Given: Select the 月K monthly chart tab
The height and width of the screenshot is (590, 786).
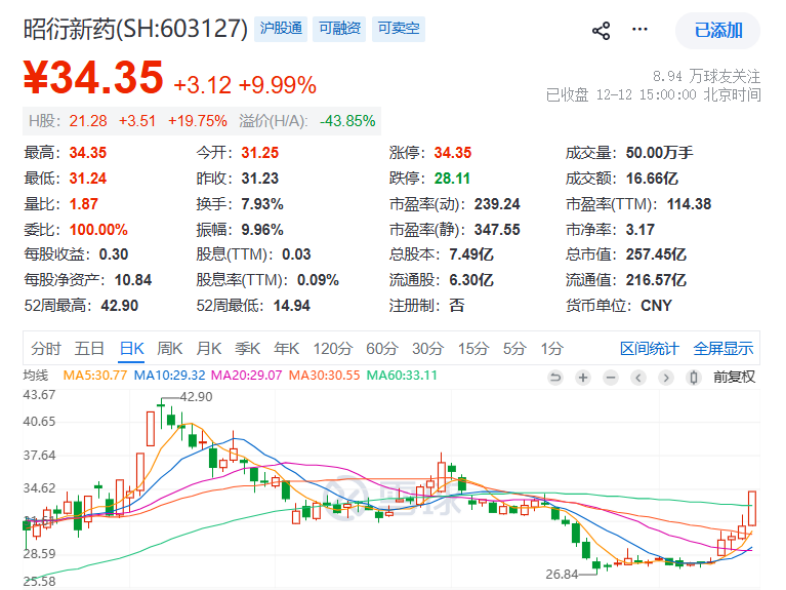Looking at the screenshot, I should [208, 349].
